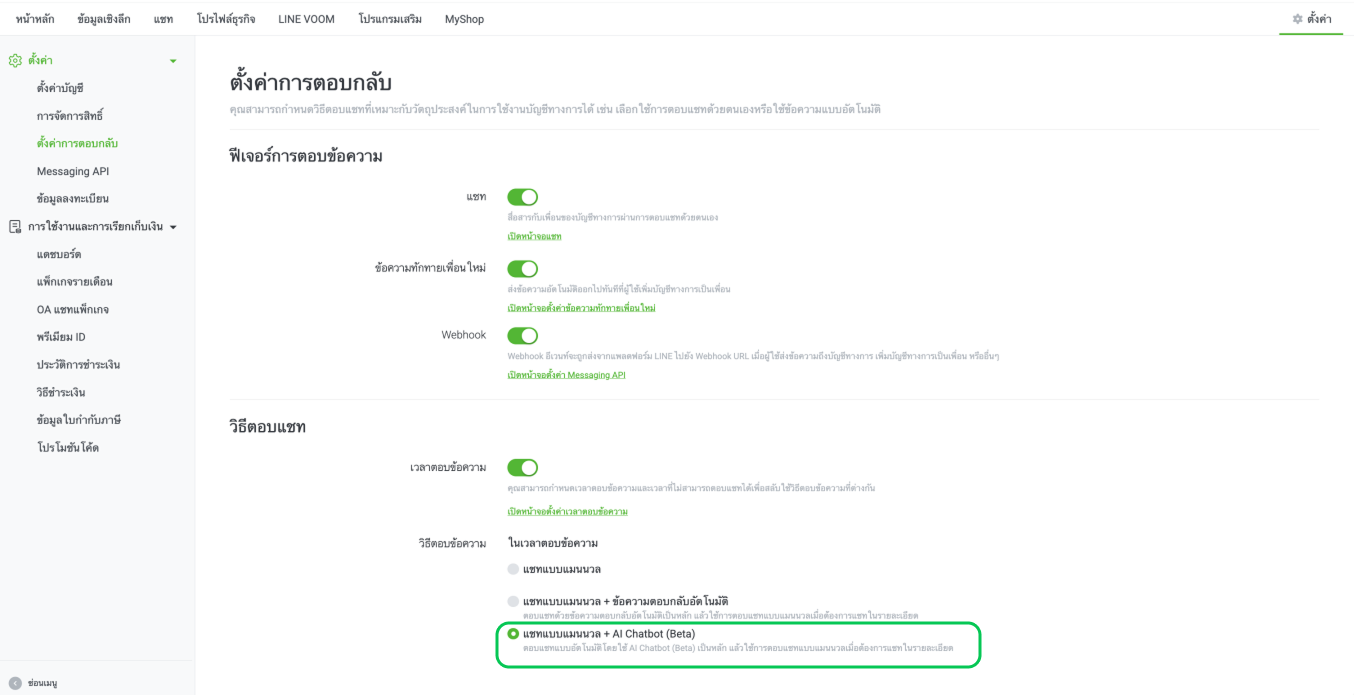Go to the MyShop tab

tap(464, 19)
